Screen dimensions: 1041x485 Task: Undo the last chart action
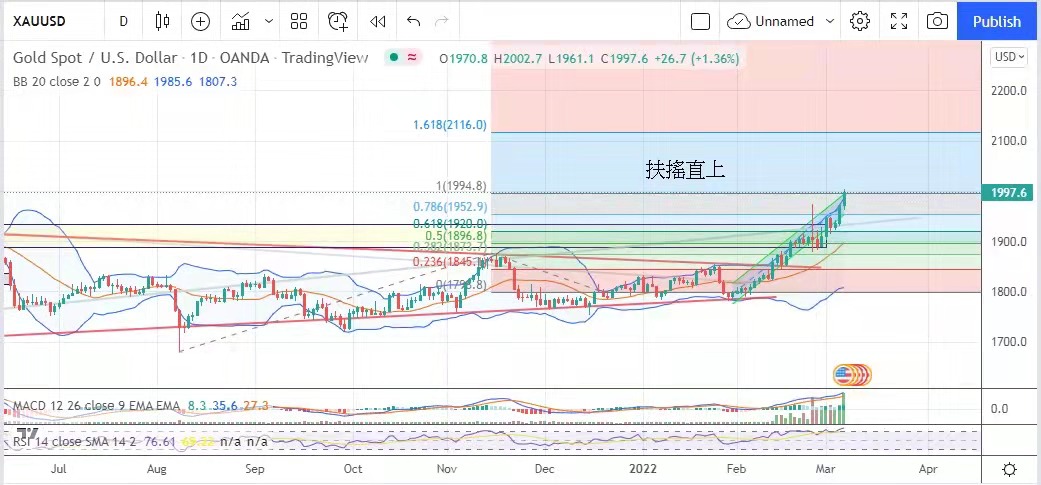point(414,21)
